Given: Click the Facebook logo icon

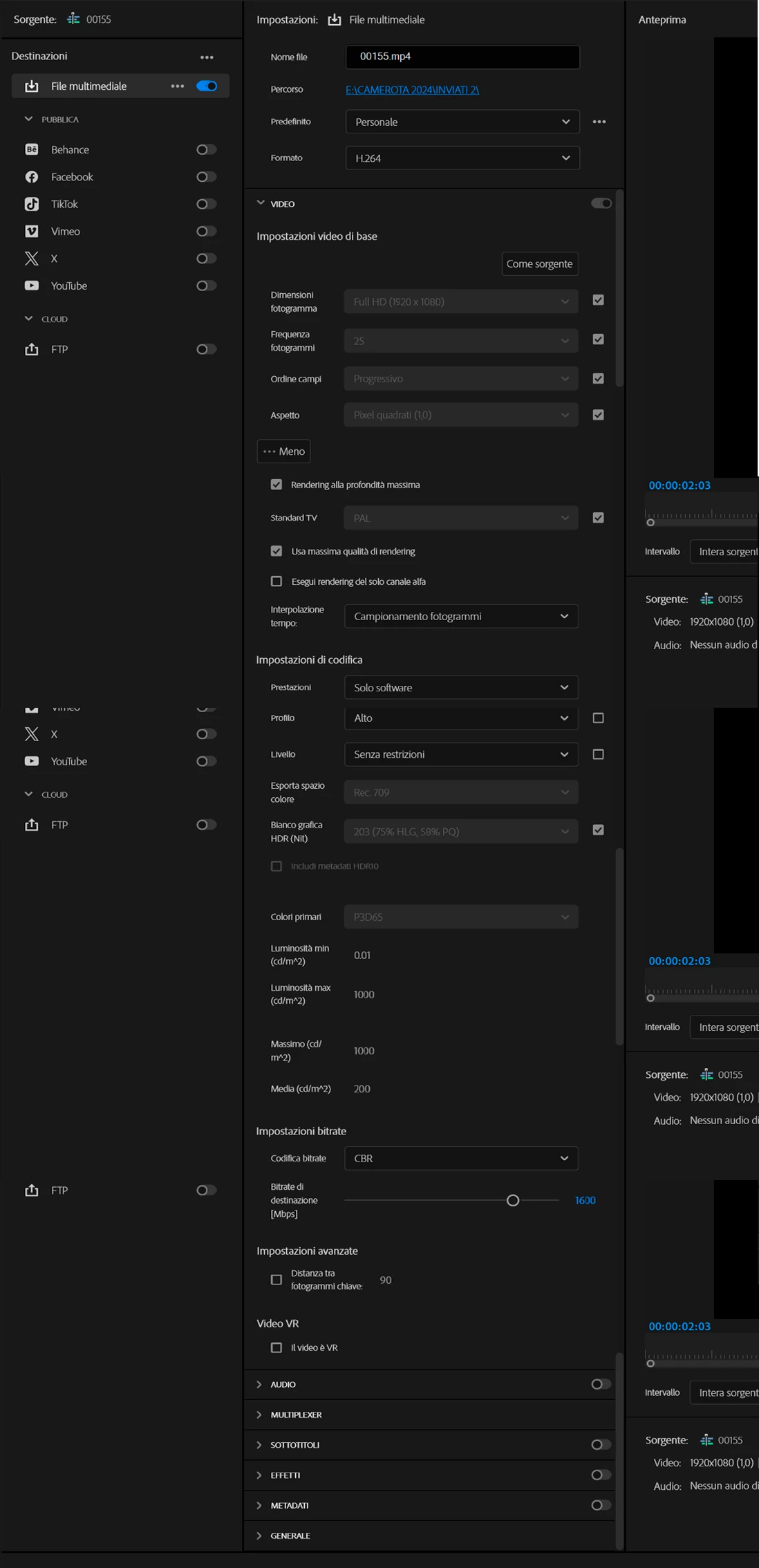Looking at the screenshot, I should pyautogui.click(x=32, y=177).
